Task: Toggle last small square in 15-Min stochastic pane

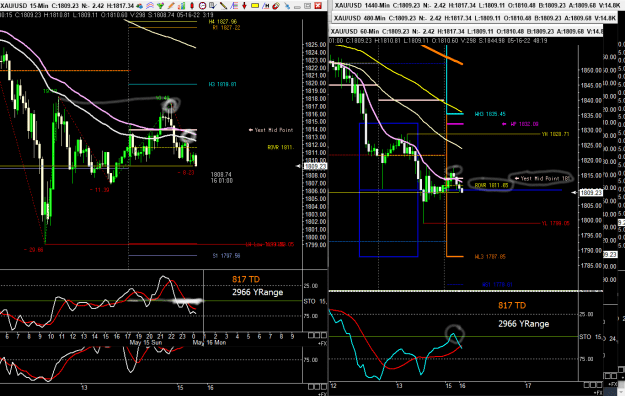Action: pos(324,336)
